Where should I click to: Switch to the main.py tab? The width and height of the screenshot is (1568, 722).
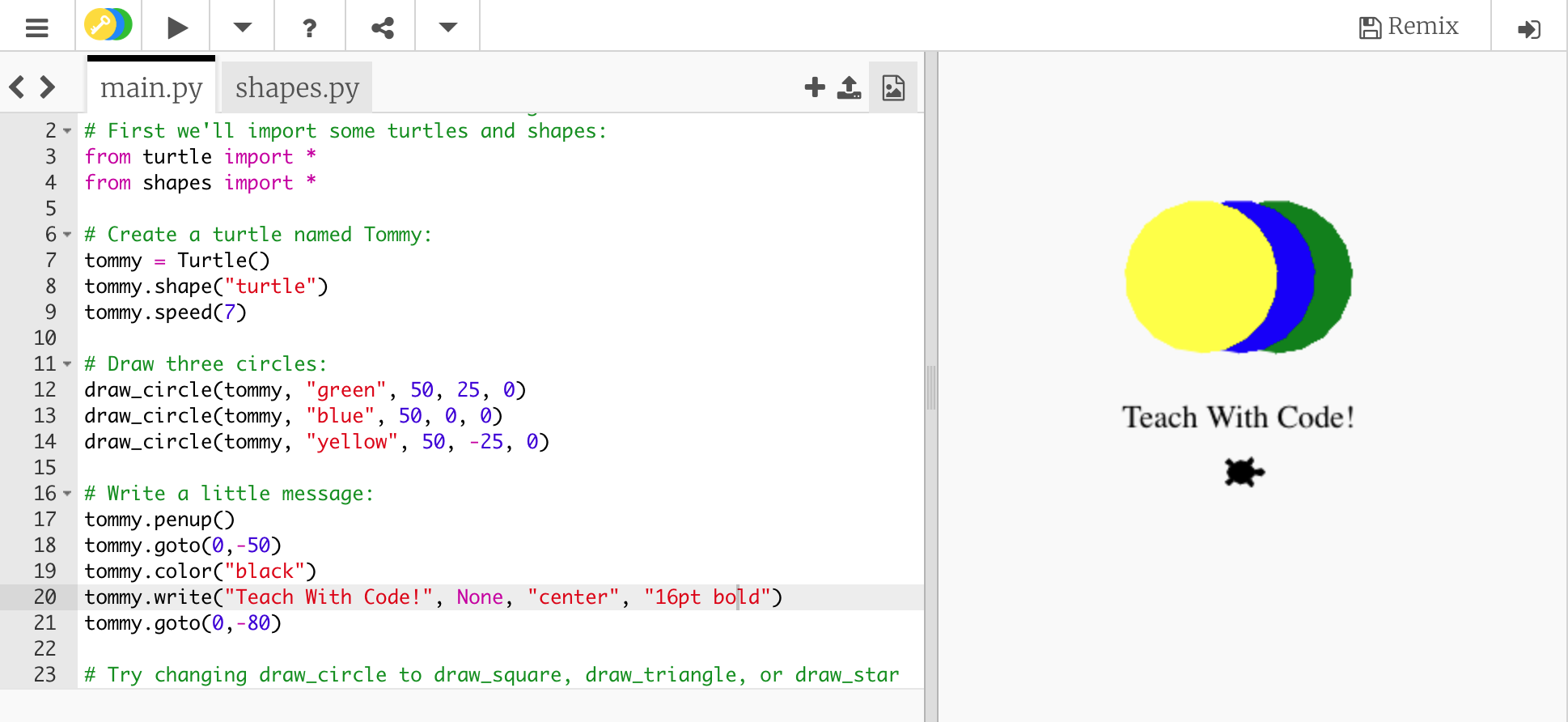click(x=151, y=87)
